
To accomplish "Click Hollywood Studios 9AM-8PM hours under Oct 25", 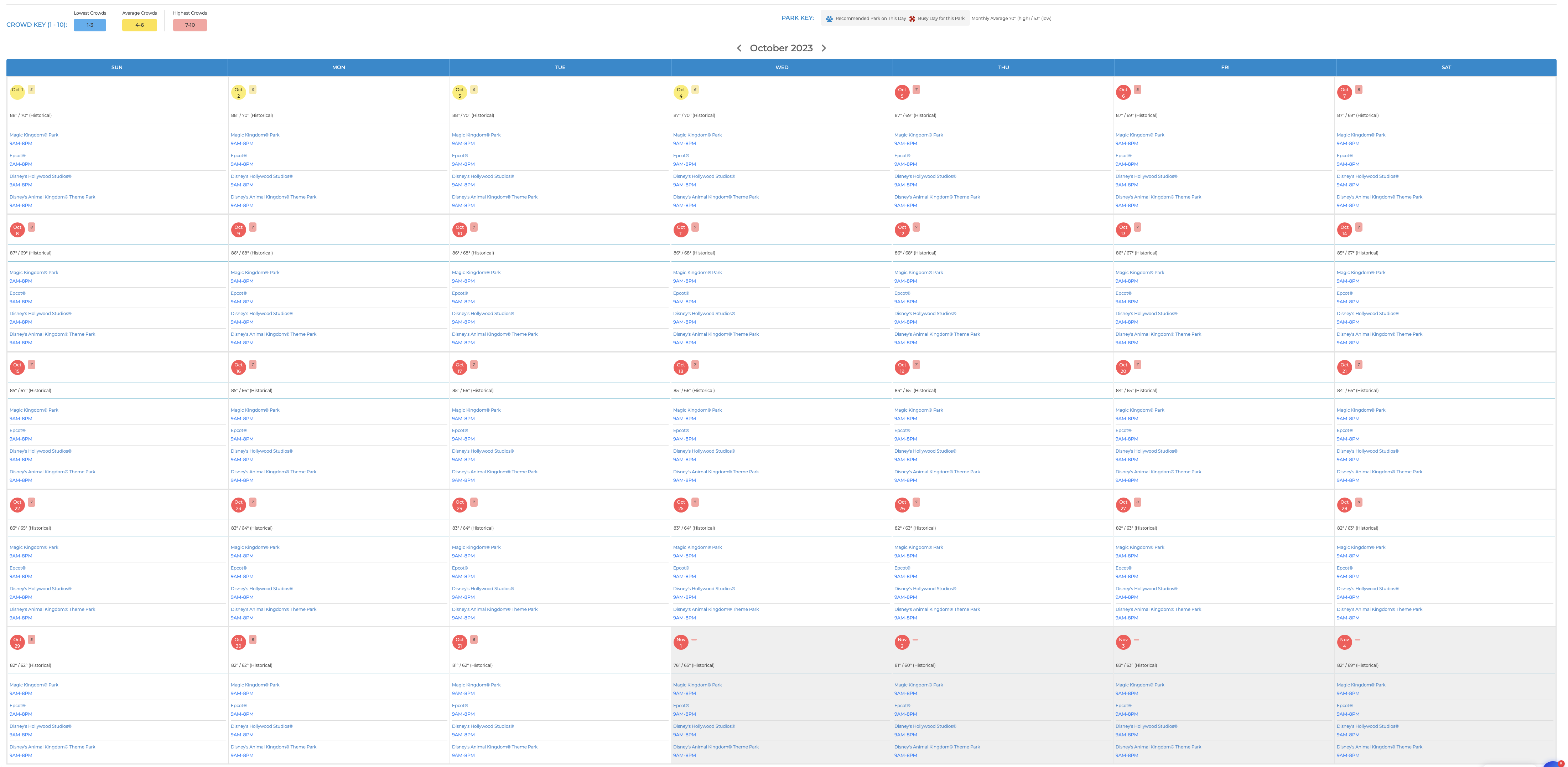I will coord(684,598).
